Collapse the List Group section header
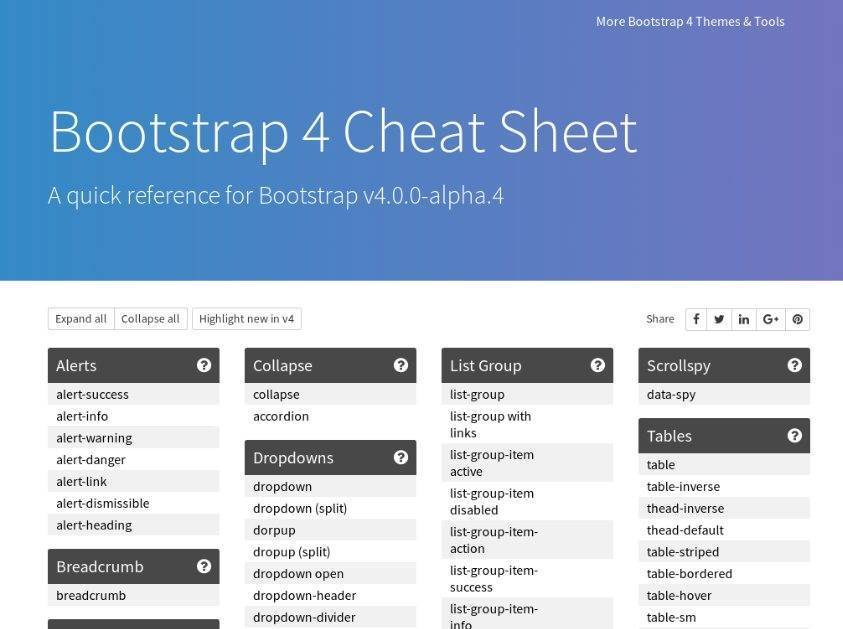Image resolution: width=843 pixels, height=629 pixels. 527,366
